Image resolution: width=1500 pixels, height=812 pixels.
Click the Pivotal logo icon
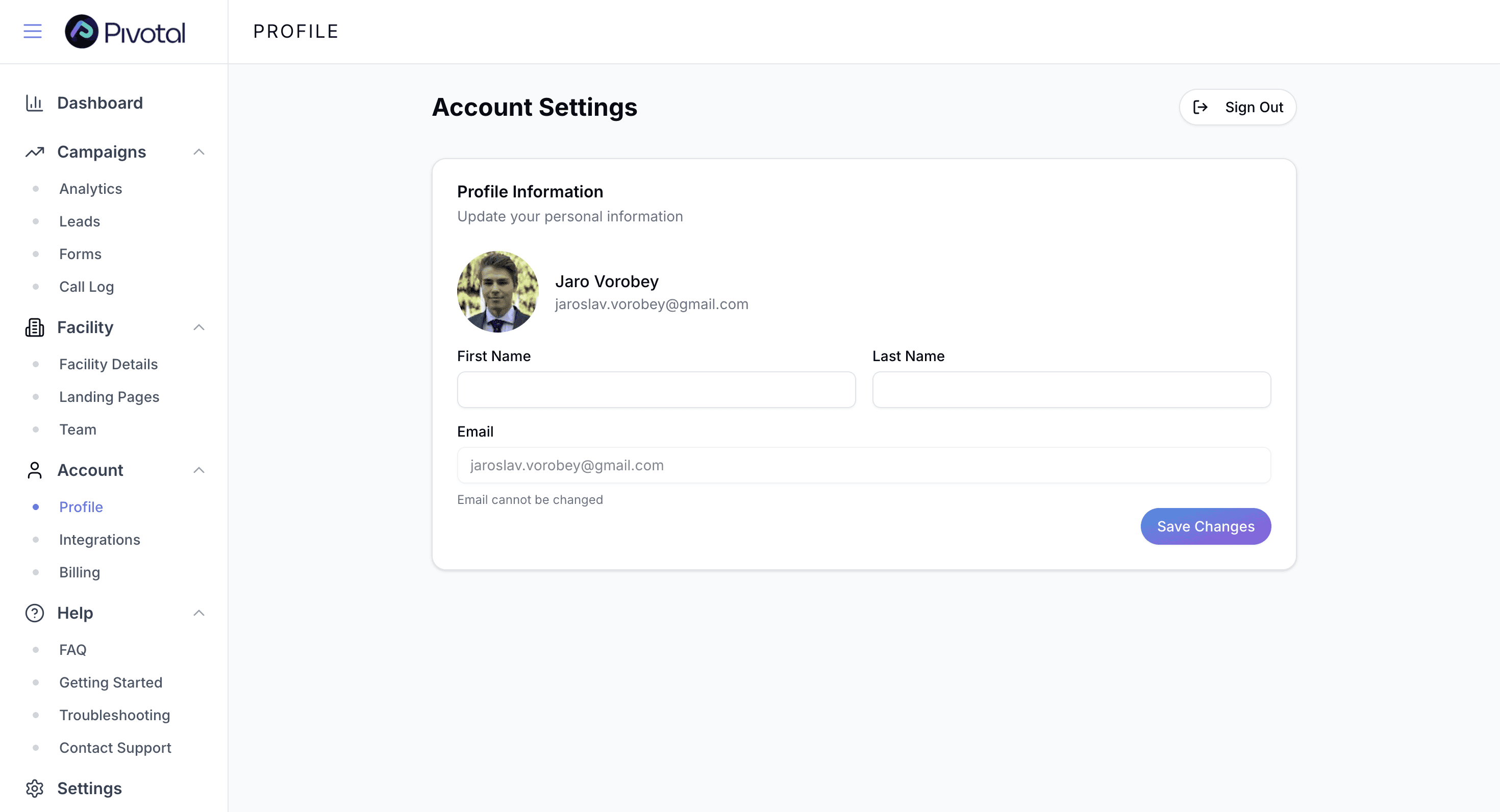pos(82,32)
